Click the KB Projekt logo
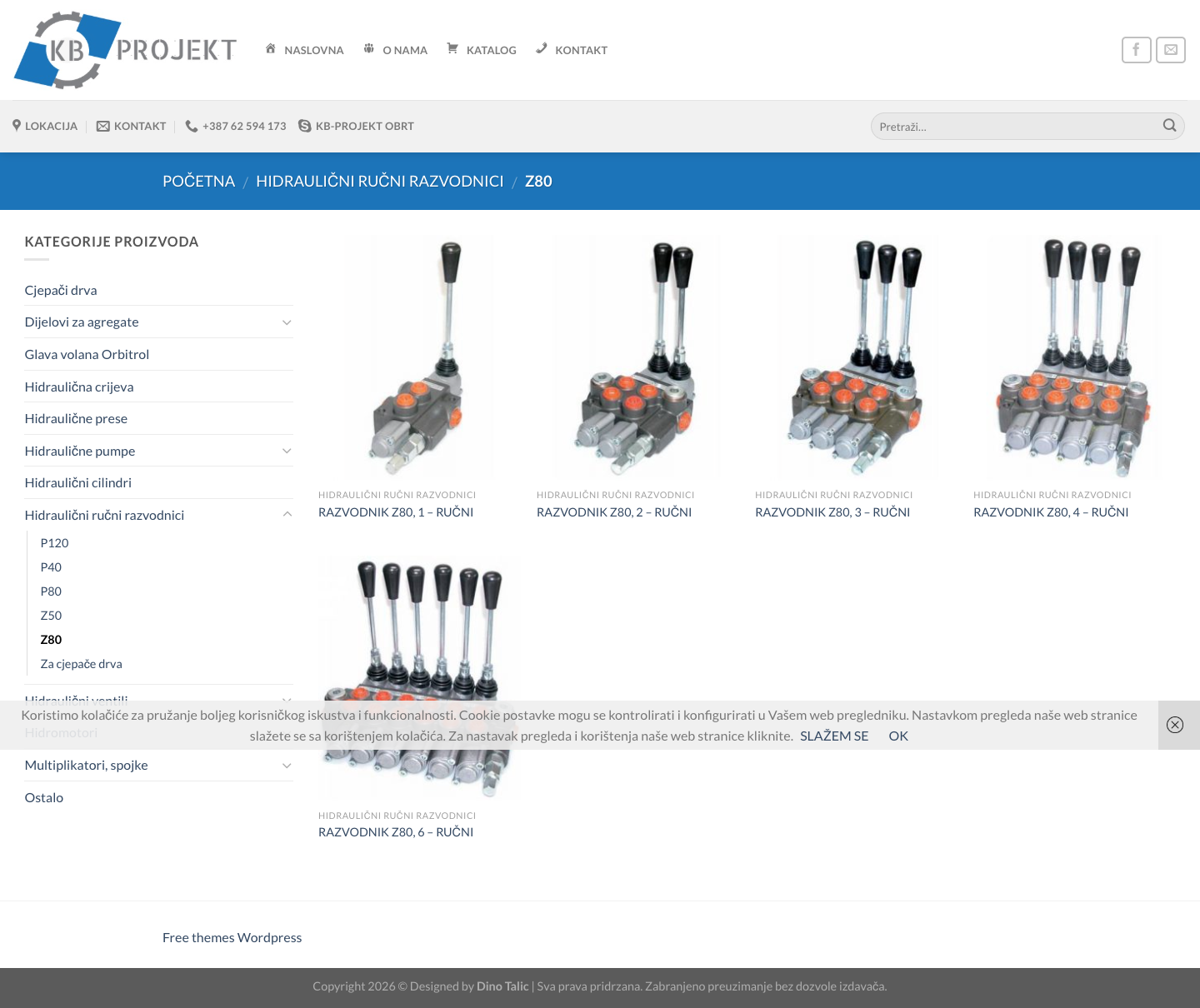This screenshot has width=1200, height=1008. point(125,50)
